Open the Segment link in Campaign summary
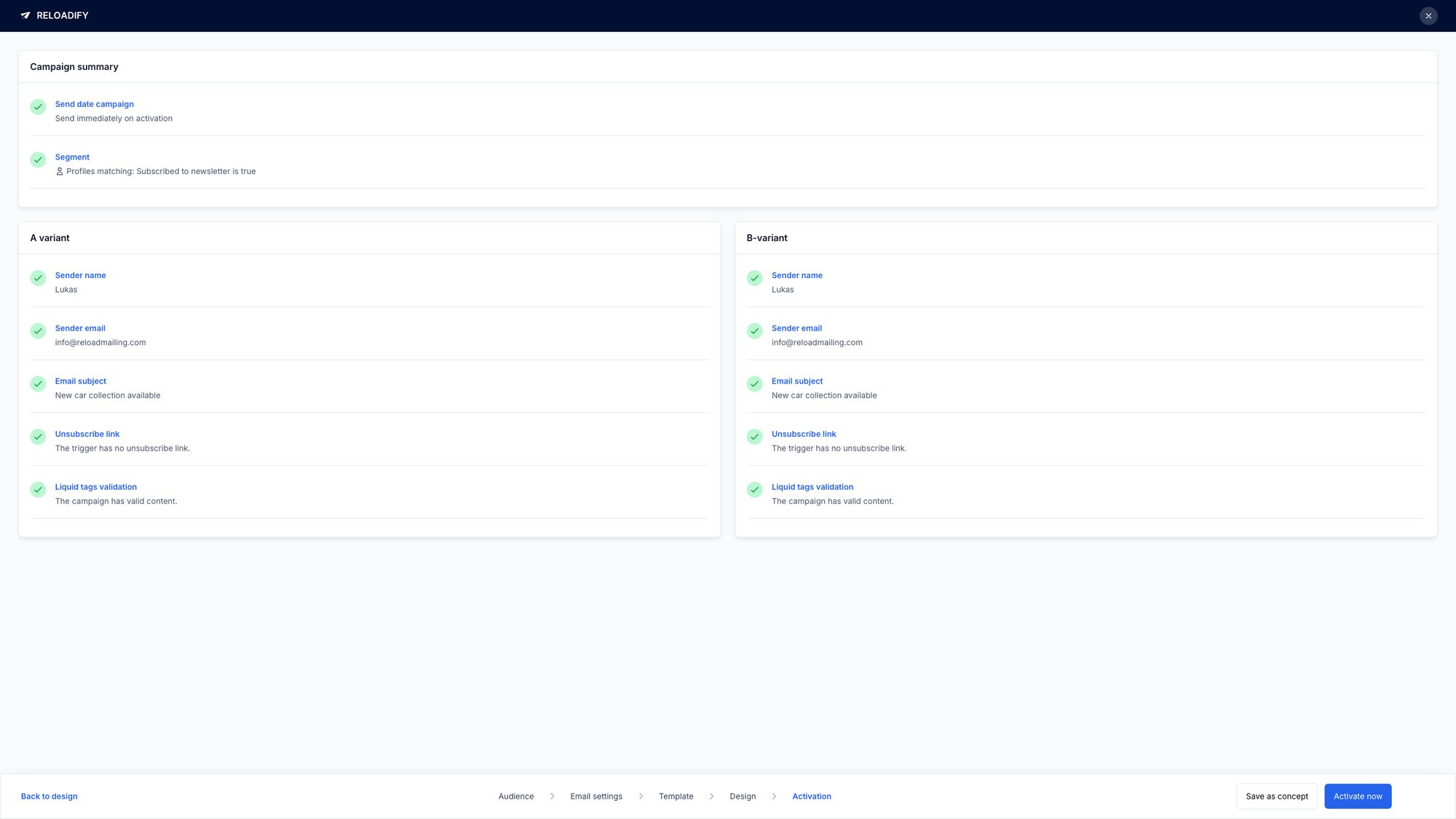 (x=72, y=157)
